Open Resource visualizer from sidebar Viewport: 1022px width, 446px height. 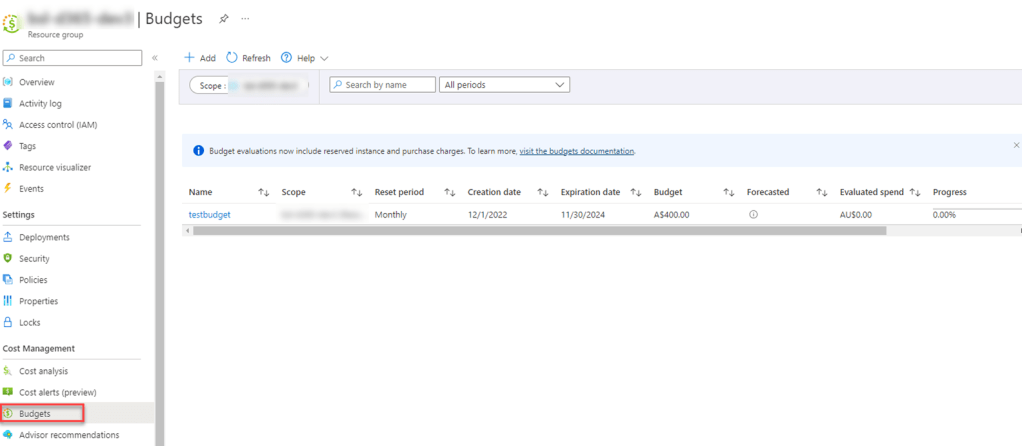[54, 167]
